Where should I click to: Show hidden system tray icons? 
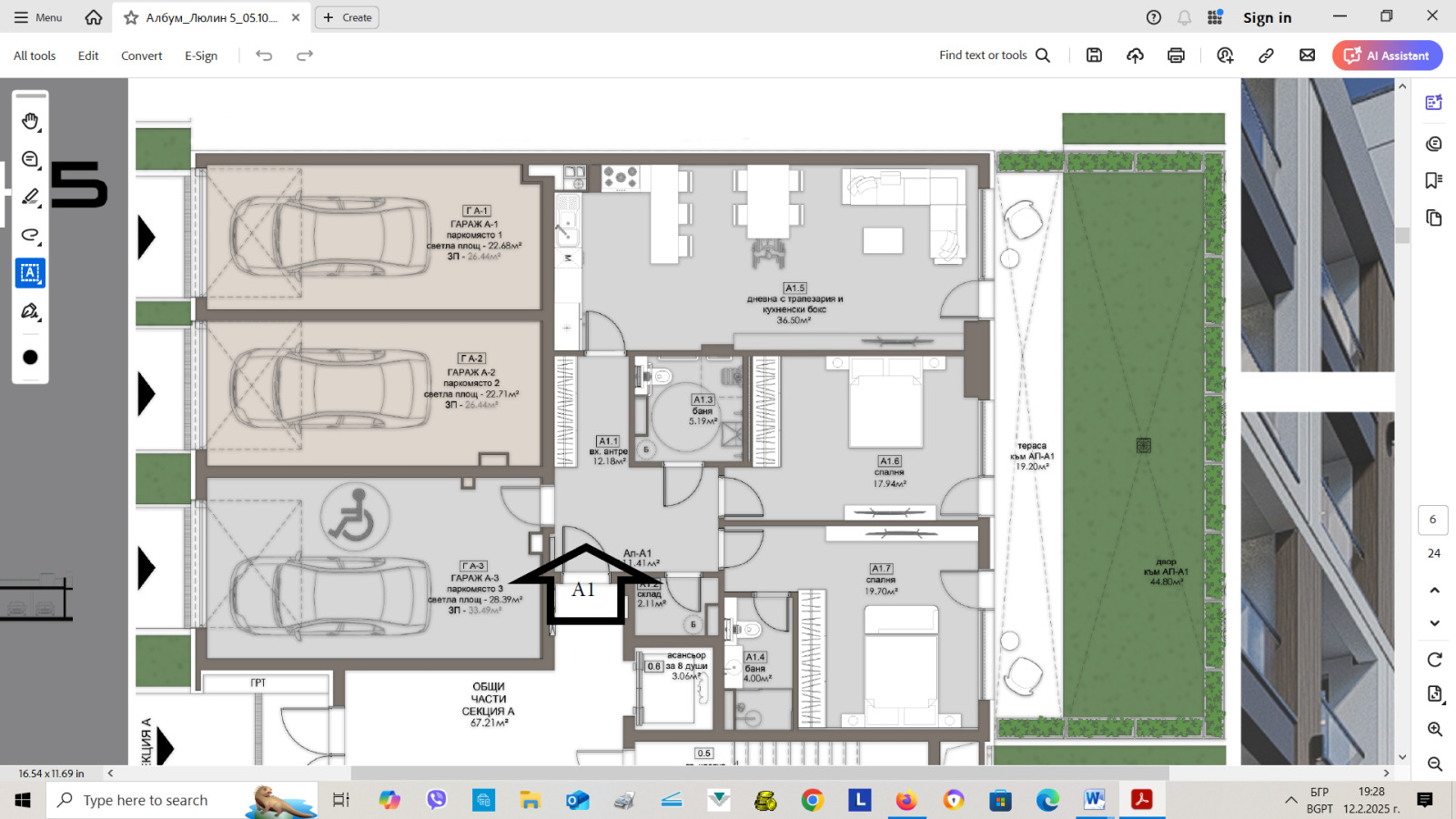[x=1290, y=800]
